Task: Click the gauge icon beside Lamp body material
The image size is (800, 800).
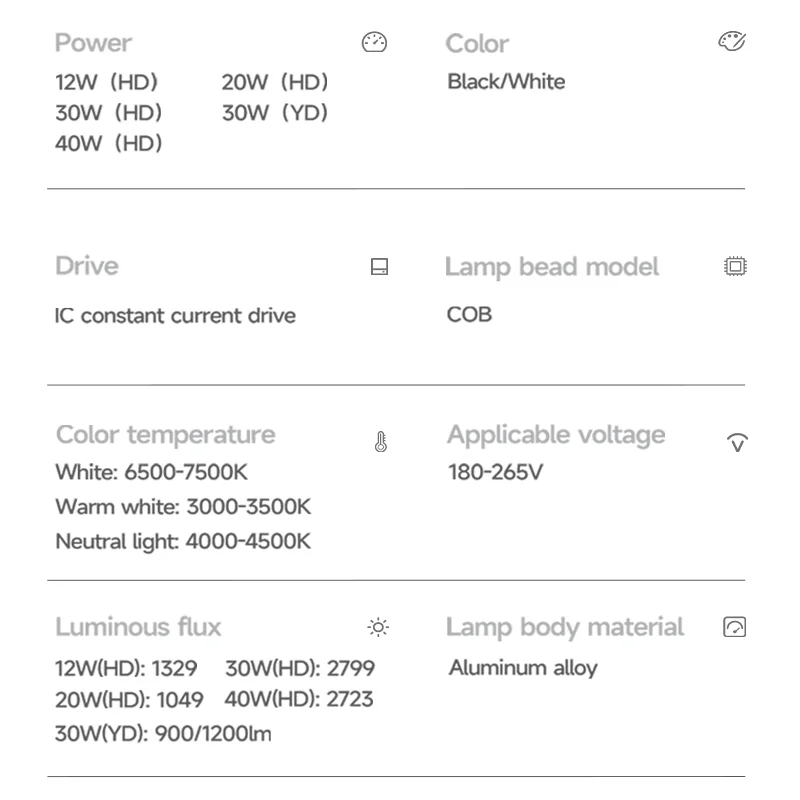Action: pos(735,627)
